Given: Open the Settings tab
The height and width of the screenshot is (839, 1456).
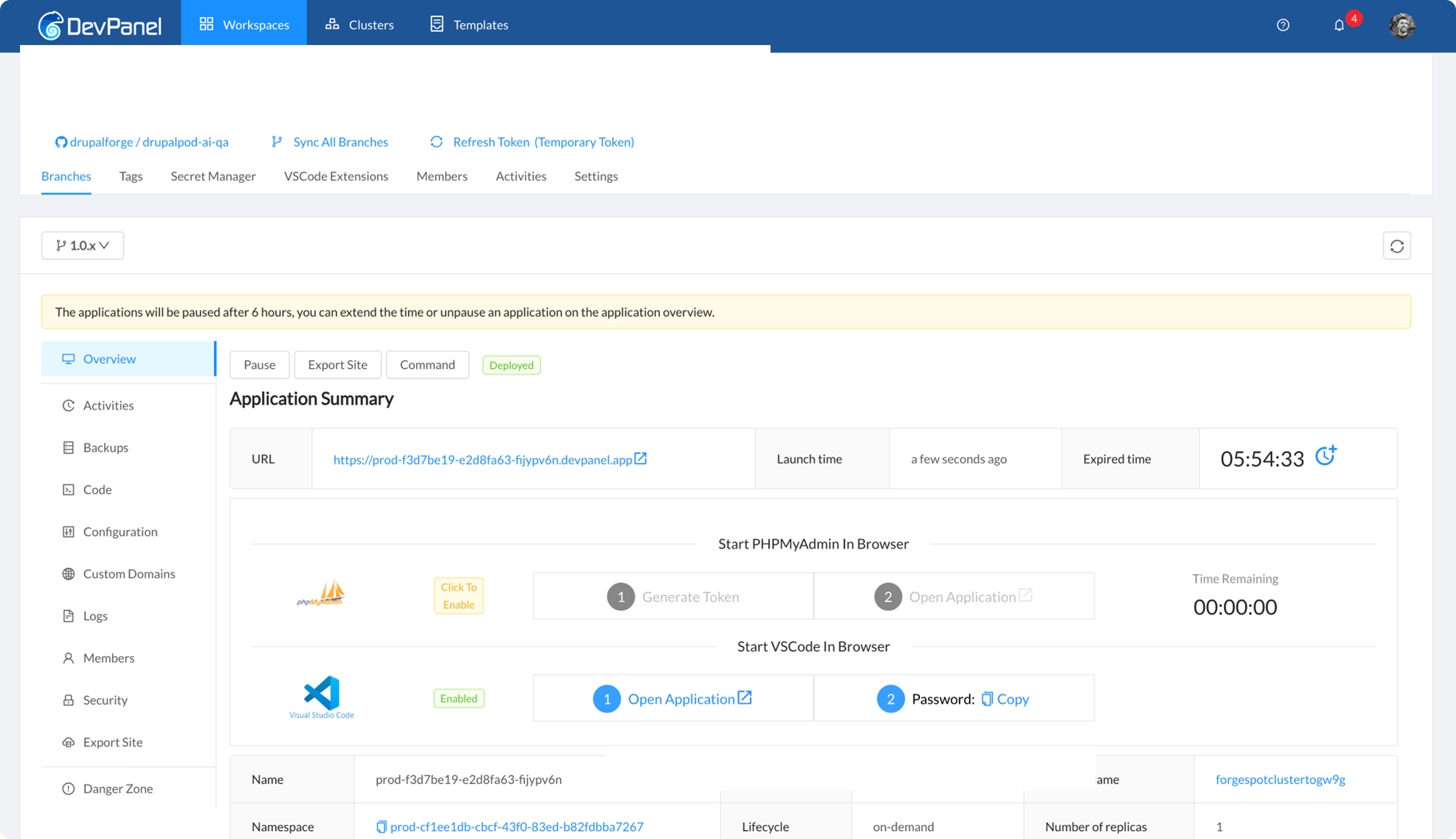Looking at the screenshot, I should coord(596,176).
